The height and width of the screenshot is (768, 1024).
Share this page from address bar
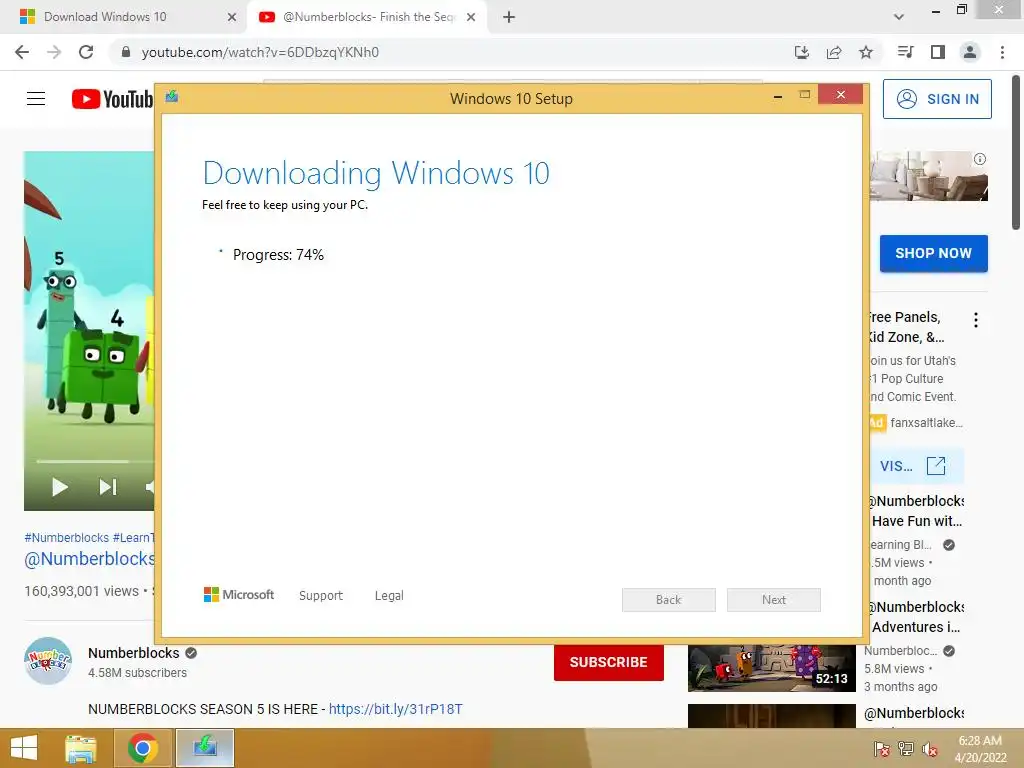[x=833, y=52]
